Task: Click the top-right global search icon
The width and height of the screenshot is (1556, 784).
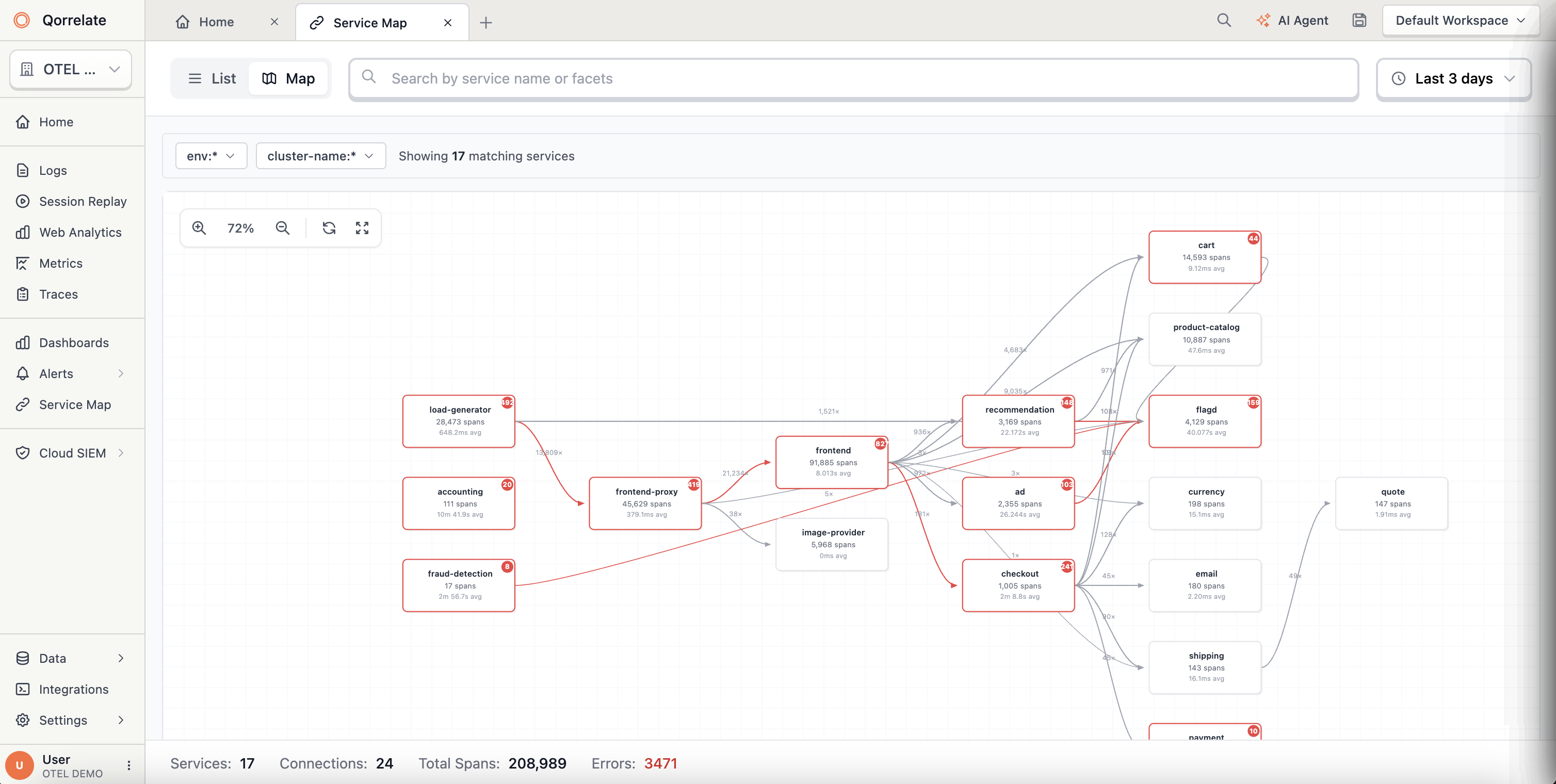Action: [1224, 21]
